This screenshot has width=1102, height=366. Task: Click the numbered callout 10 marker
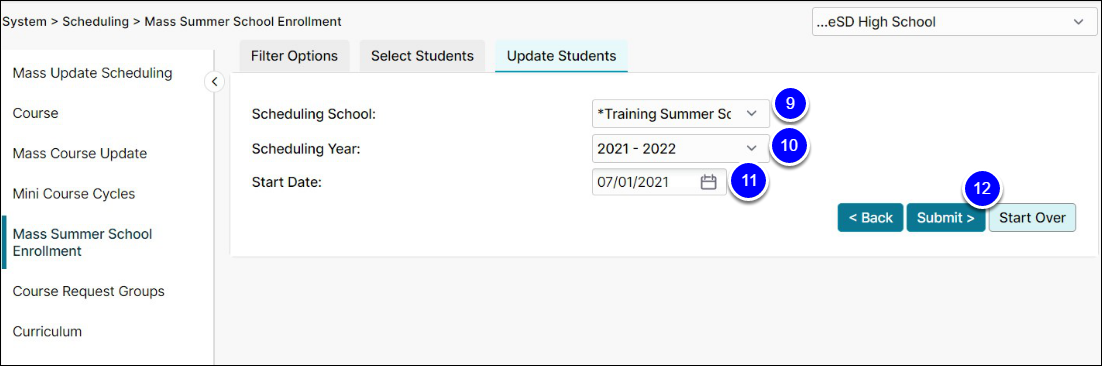click(790, 145)
